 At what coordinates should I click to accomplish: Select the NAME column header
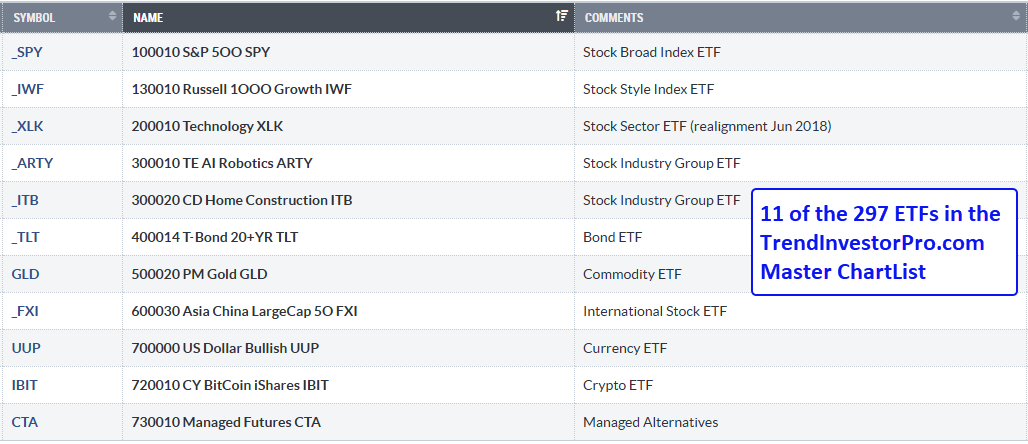point(348,16)
